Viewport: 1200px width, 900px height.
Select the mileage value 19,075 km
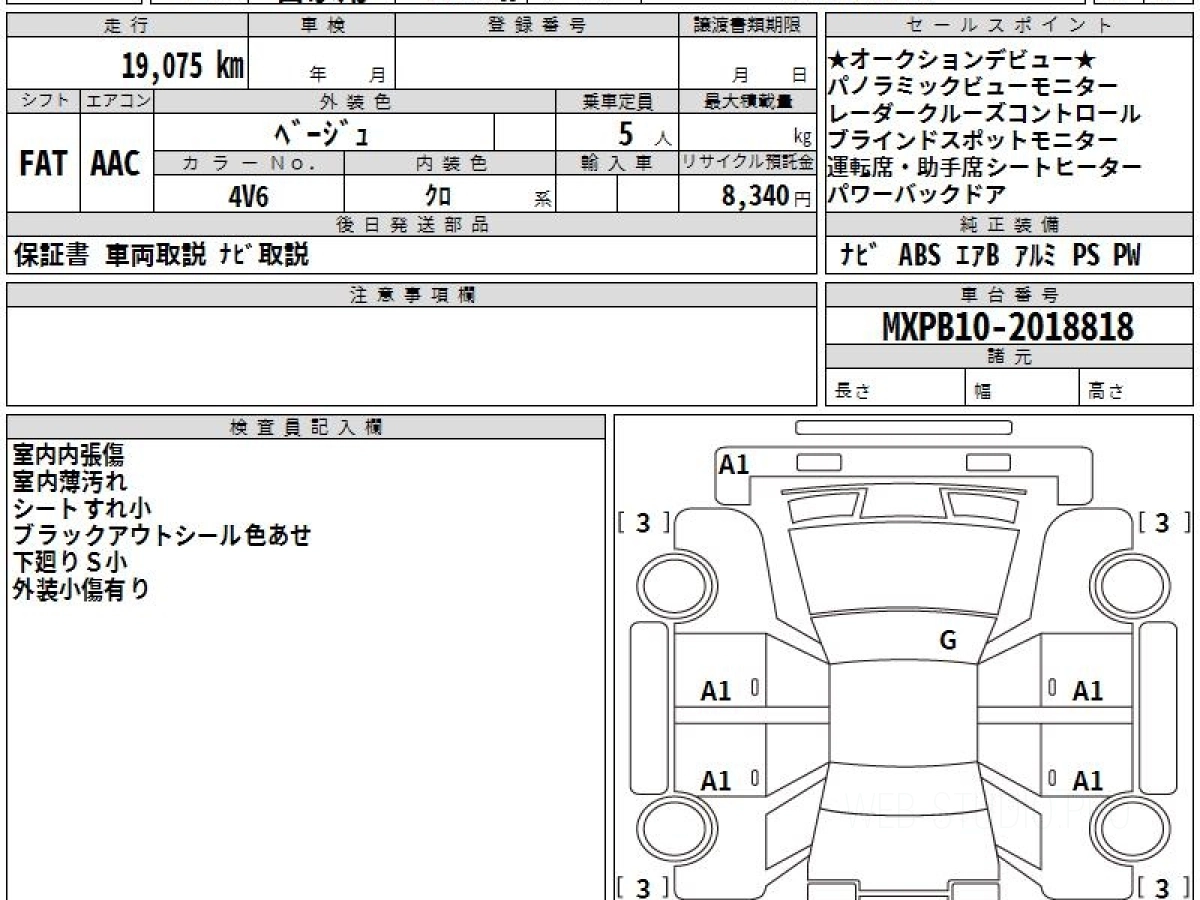183,65
